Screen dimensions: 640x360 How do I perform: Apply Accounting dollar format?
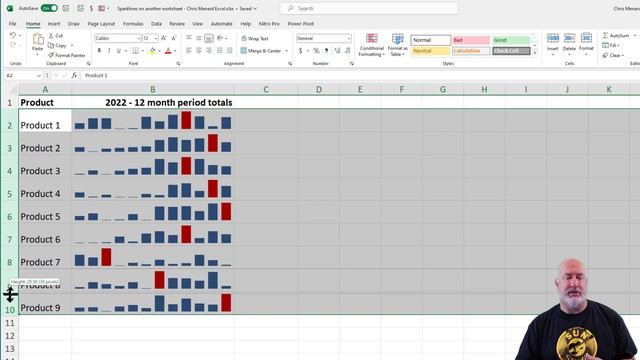click(x=301, y=51)
